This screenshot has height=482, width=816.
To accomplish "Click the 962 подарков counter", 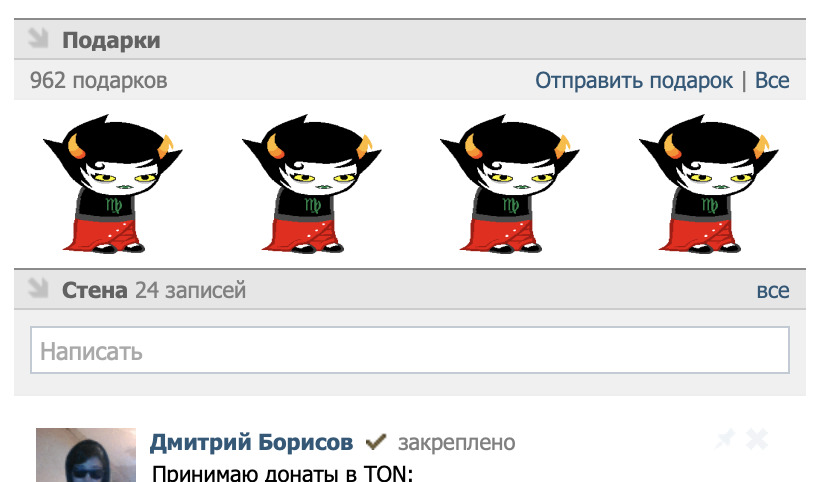I will 99,81.
